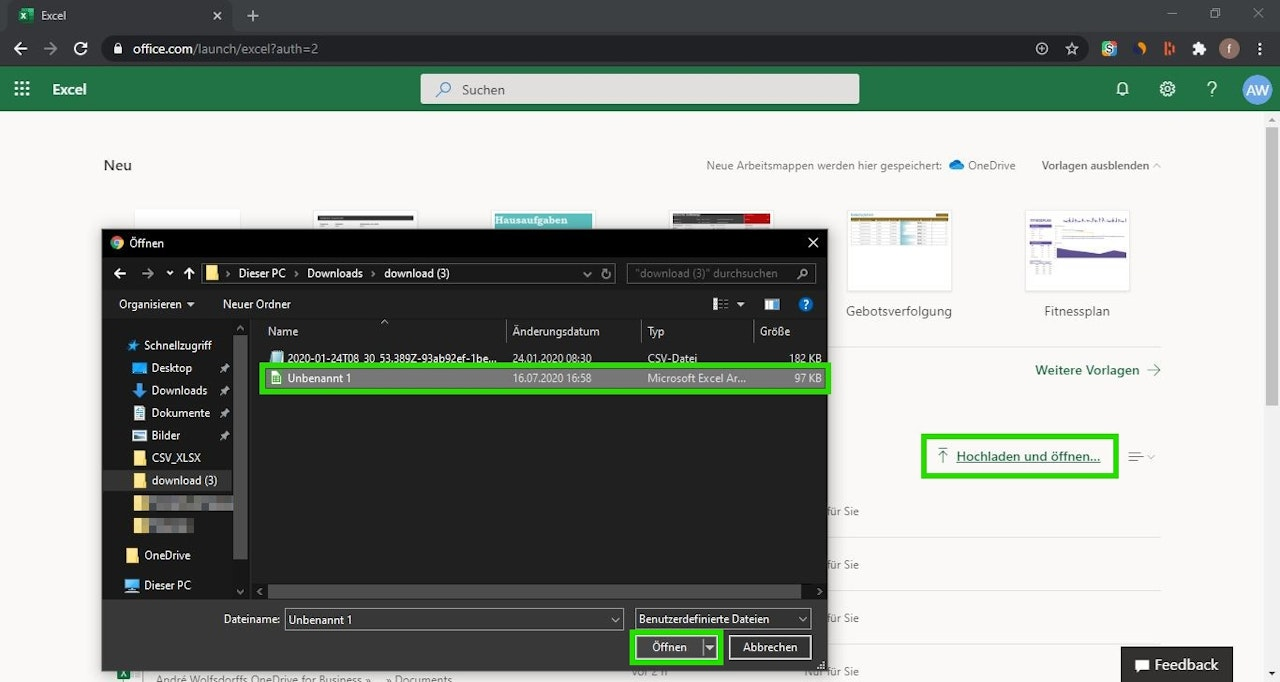Click the Öffnen button
Screen dimensions: 1280x682
click(670, 647)
